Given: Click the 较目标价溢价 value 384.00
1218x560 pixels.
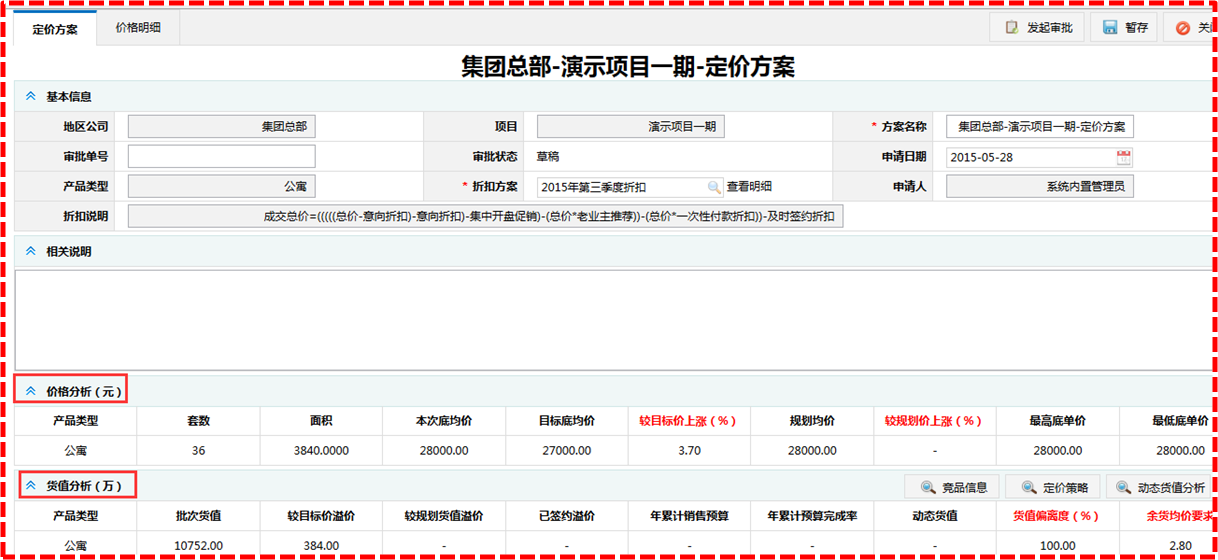Looking at the screenshot, I should (x=321, y=546).
